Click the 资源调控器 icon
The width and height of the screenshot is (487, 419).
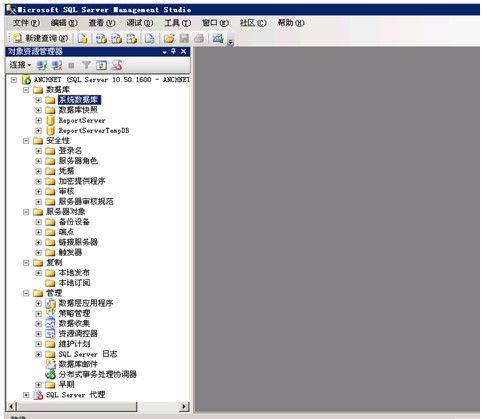50,334
